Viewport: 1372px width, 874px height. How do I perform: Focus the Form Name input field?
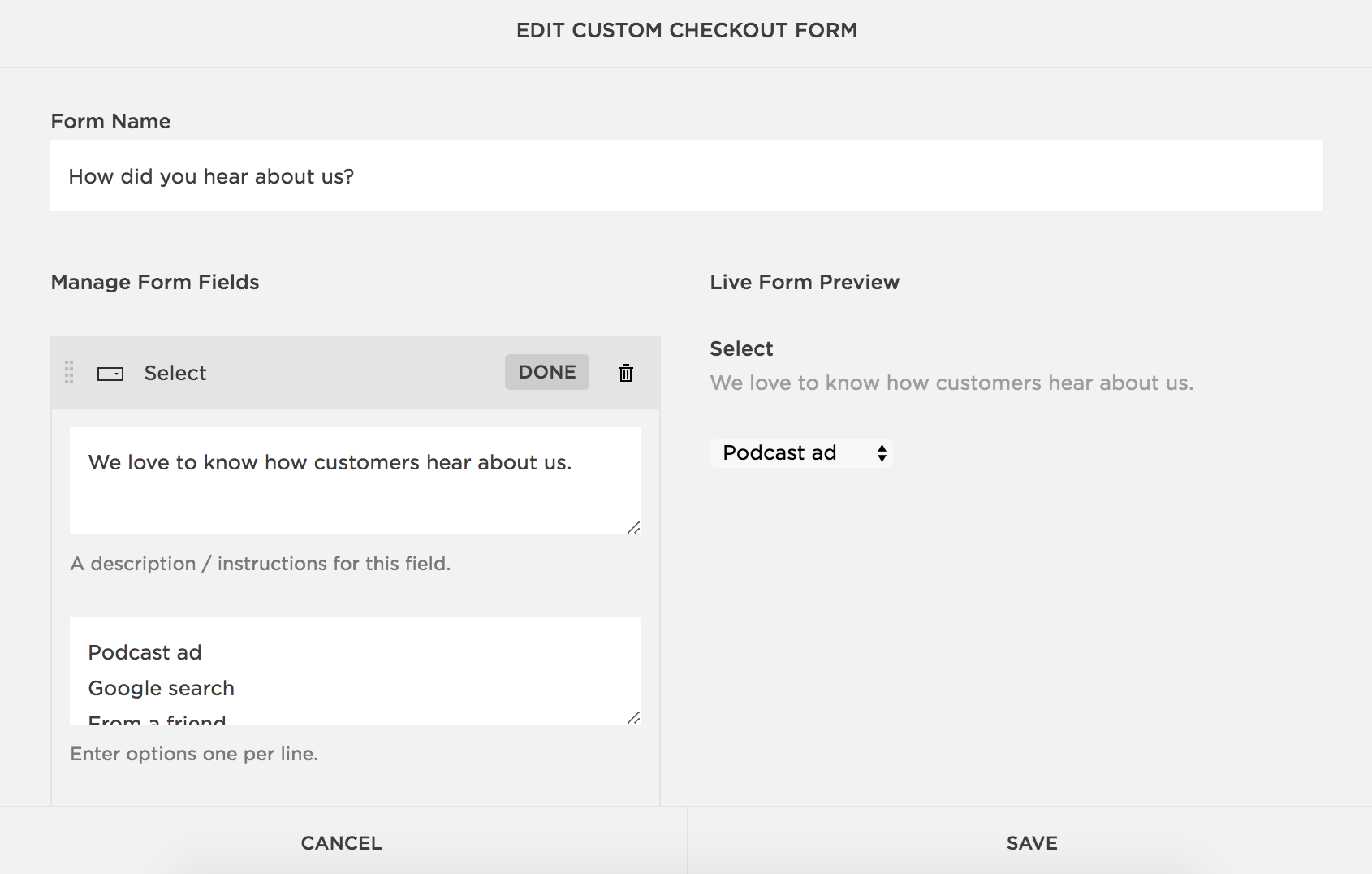686,176
